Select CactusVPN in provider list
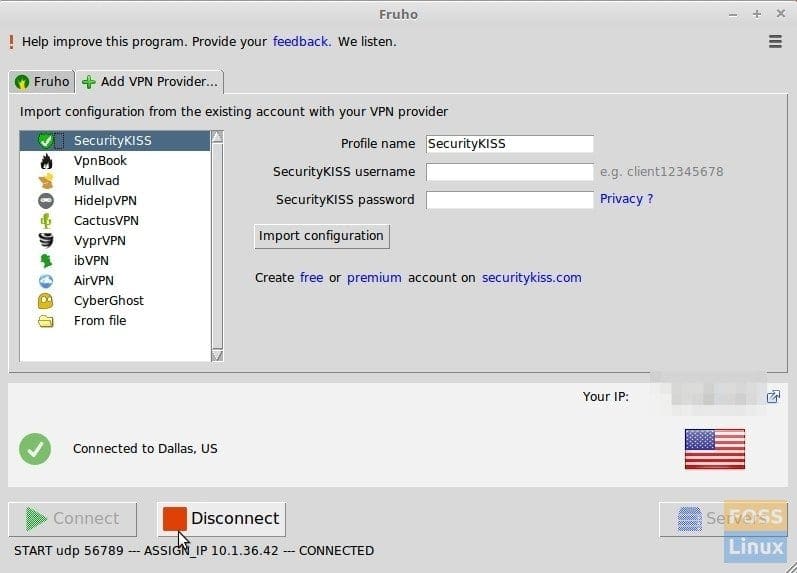 (115, 221)
